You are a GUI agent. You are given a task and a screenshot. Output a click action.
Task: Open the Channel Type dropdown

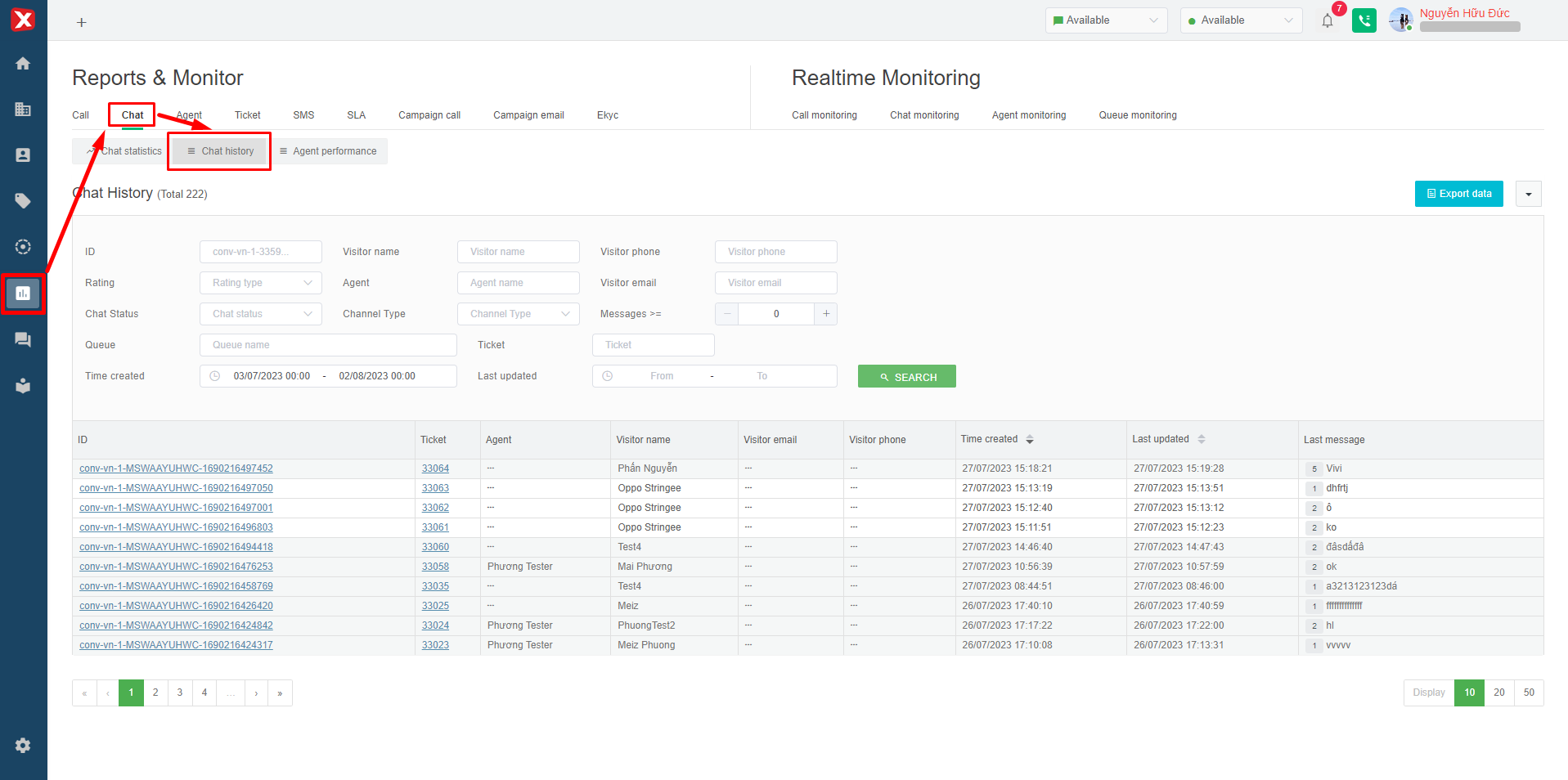(518, 314)
